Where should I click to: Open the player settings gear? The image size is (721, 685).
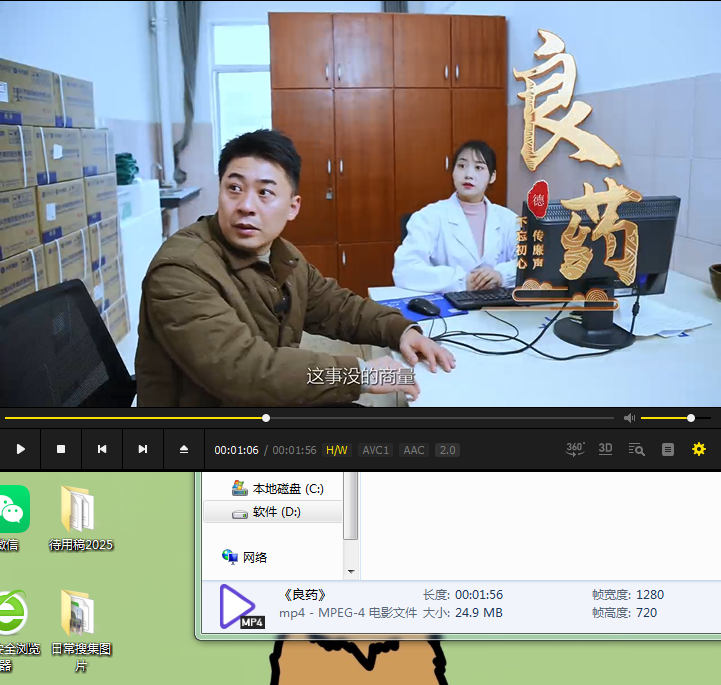[x=699, y=450]
